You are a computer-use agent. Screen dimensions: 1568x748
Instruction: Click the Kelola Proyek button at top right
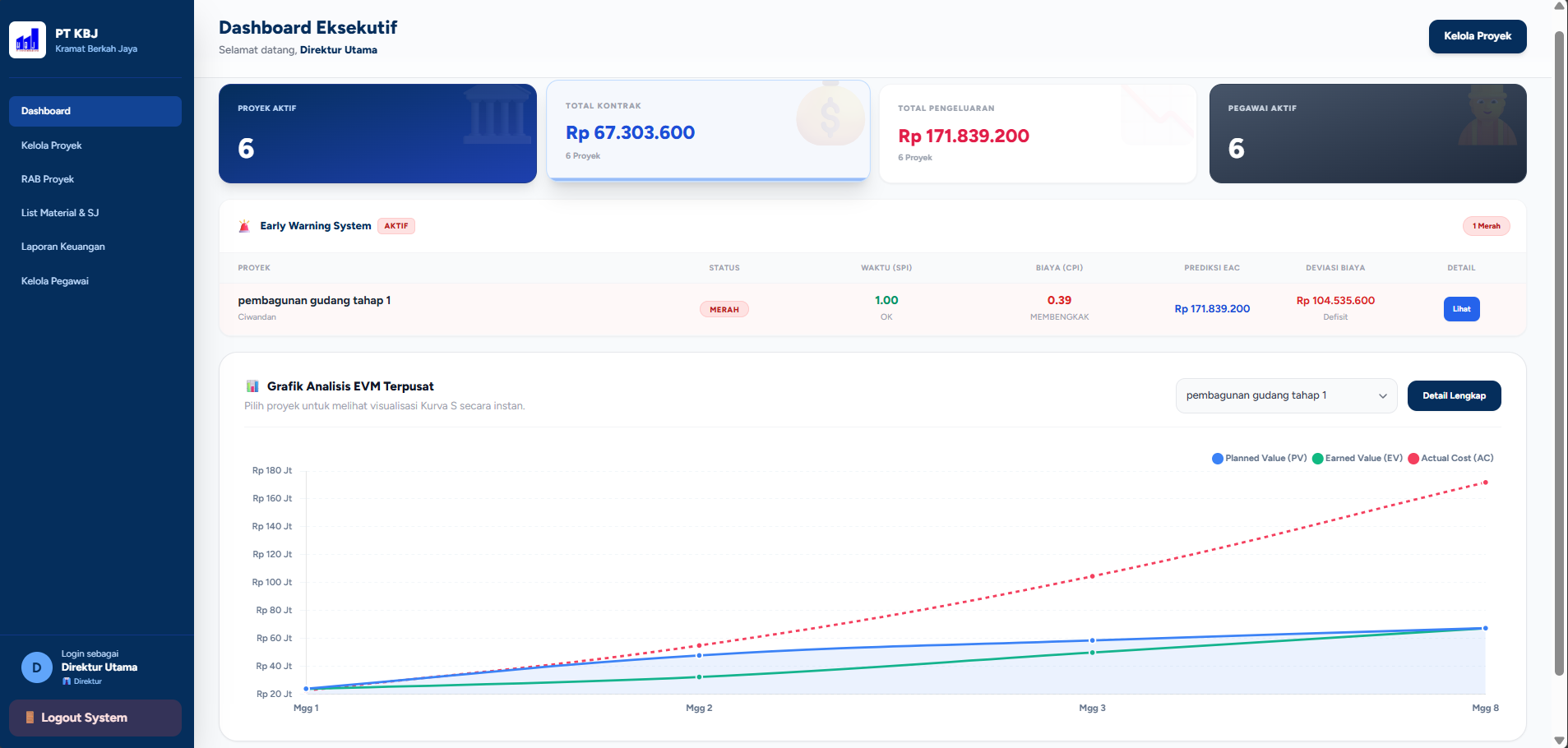[1478, 36]
